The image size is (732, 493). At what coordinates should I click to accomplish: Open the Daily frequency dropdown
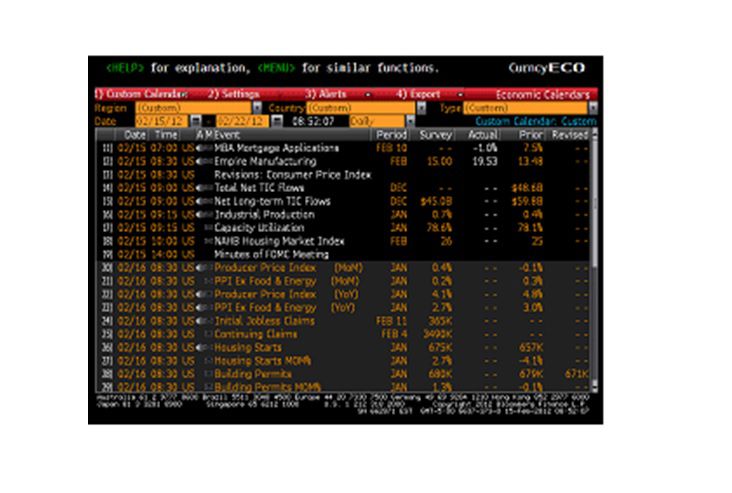[x=410, y=121]
